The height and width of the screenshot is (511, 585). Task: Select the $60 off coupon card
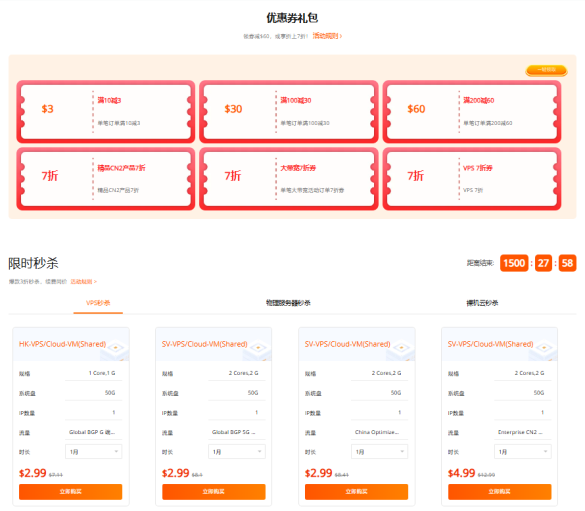point(472,112)
